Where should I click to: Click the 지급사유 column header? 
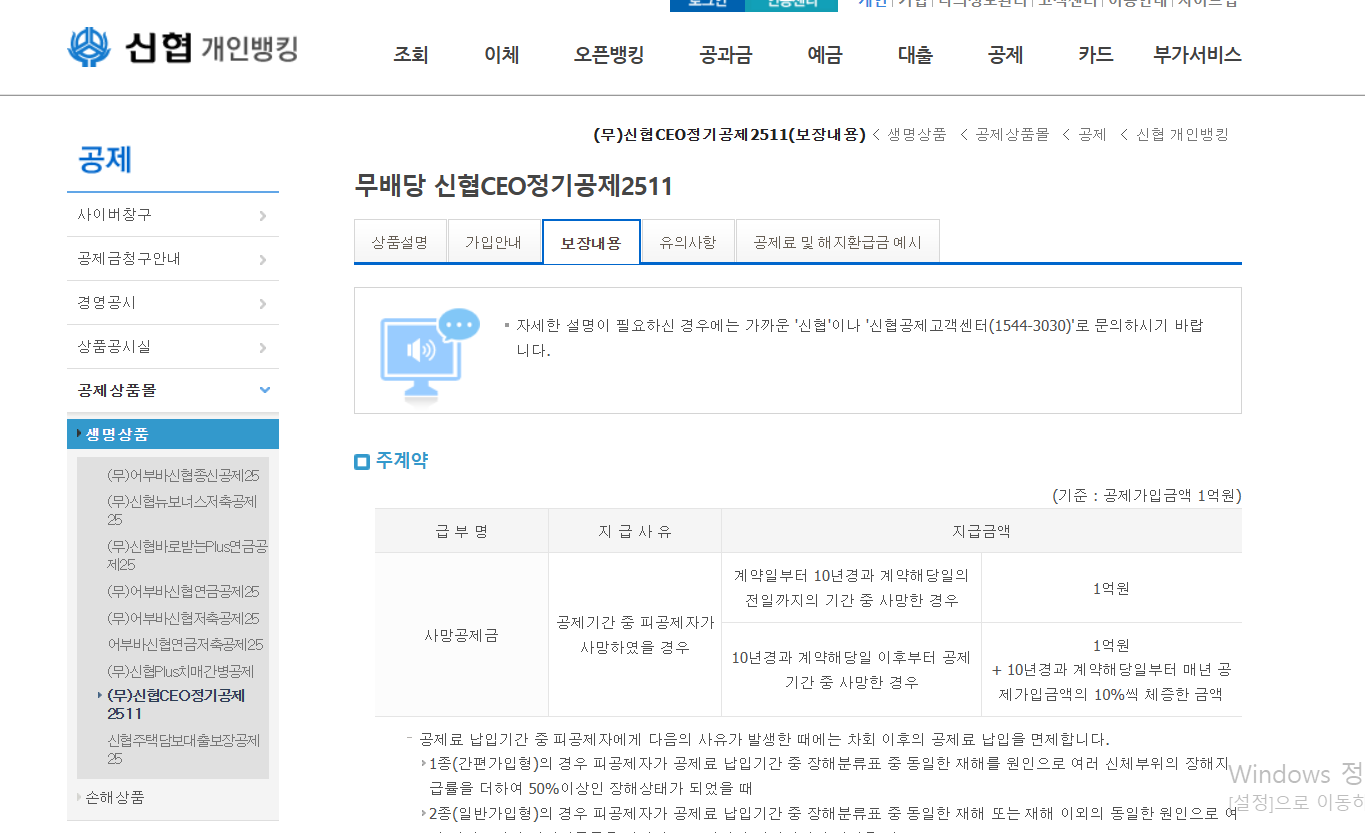(x=635, y=531)
